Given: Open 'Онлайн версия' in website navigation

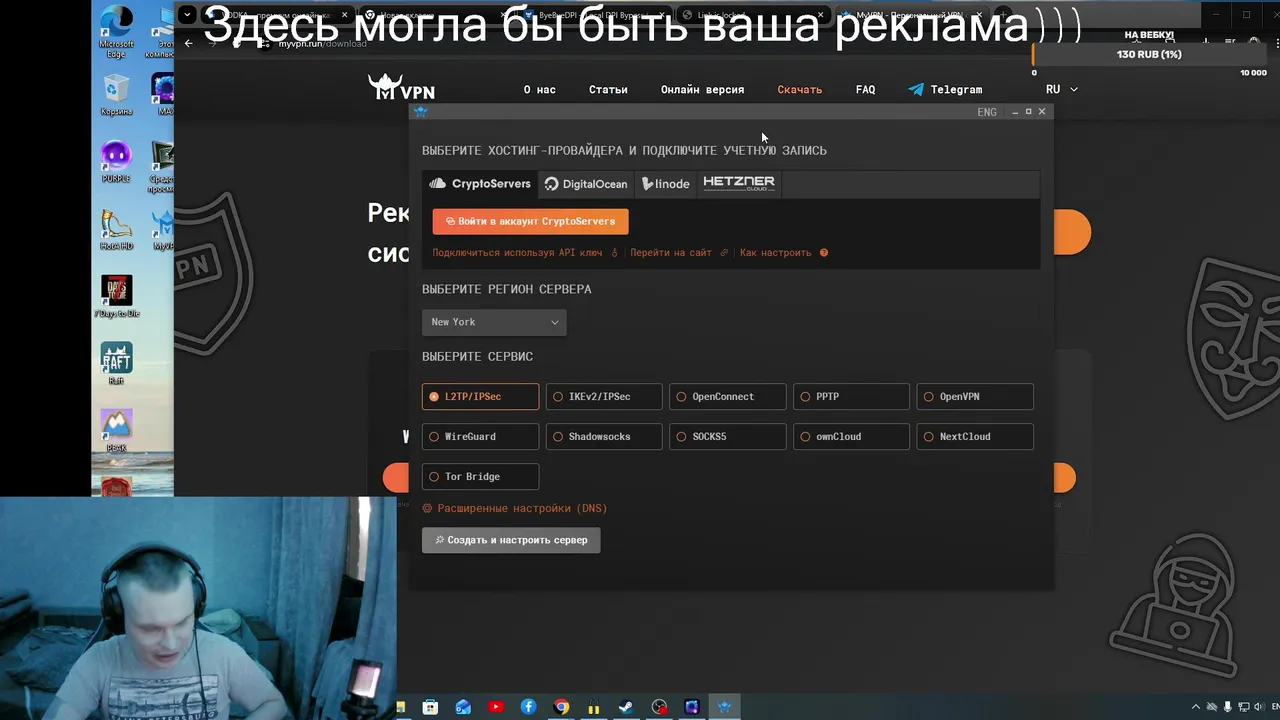Looking at the screenshot, I should pos(702,89).
